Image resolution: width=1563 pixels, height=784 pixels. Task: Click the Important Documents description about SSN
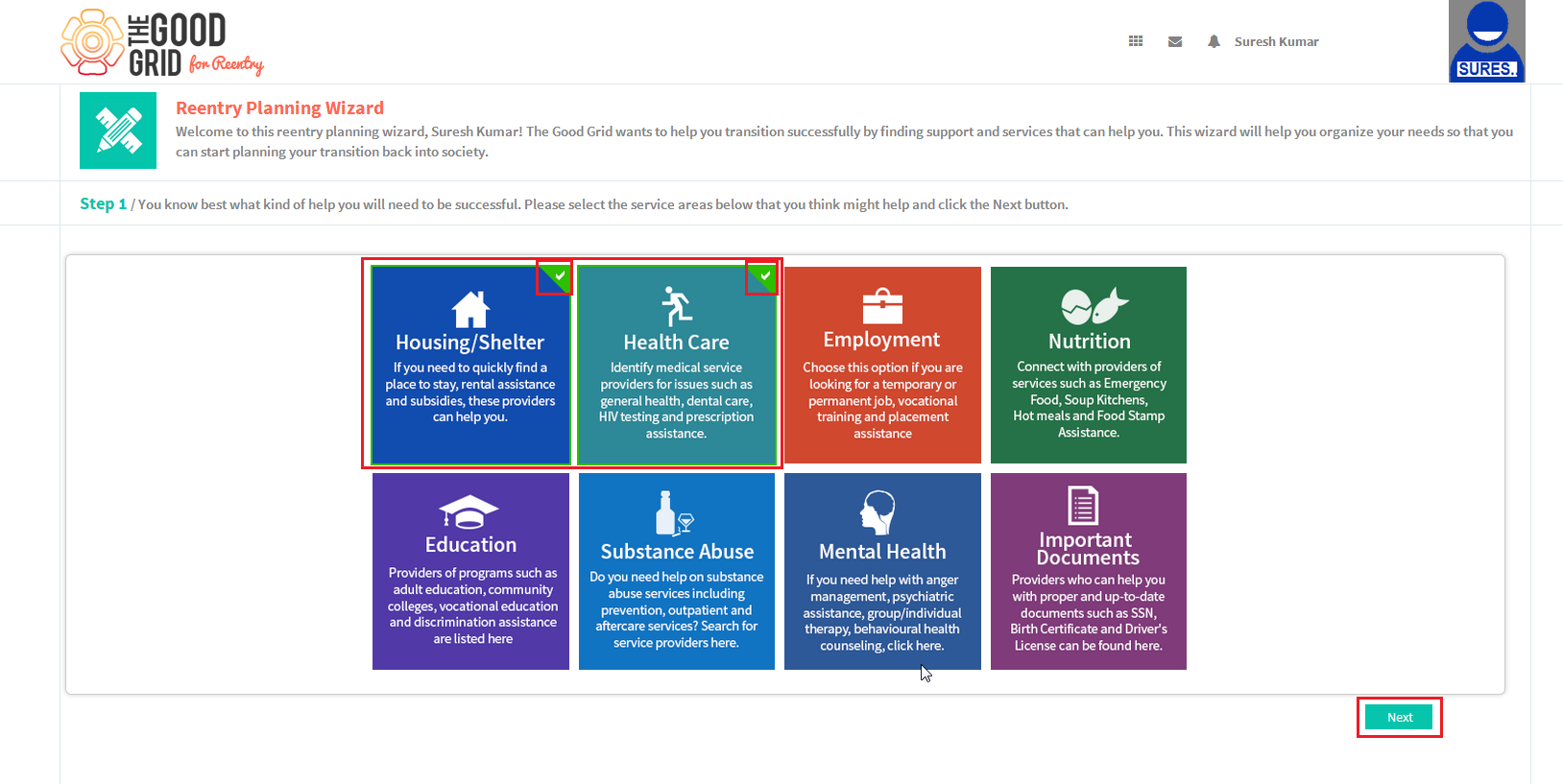(1089, 612)
